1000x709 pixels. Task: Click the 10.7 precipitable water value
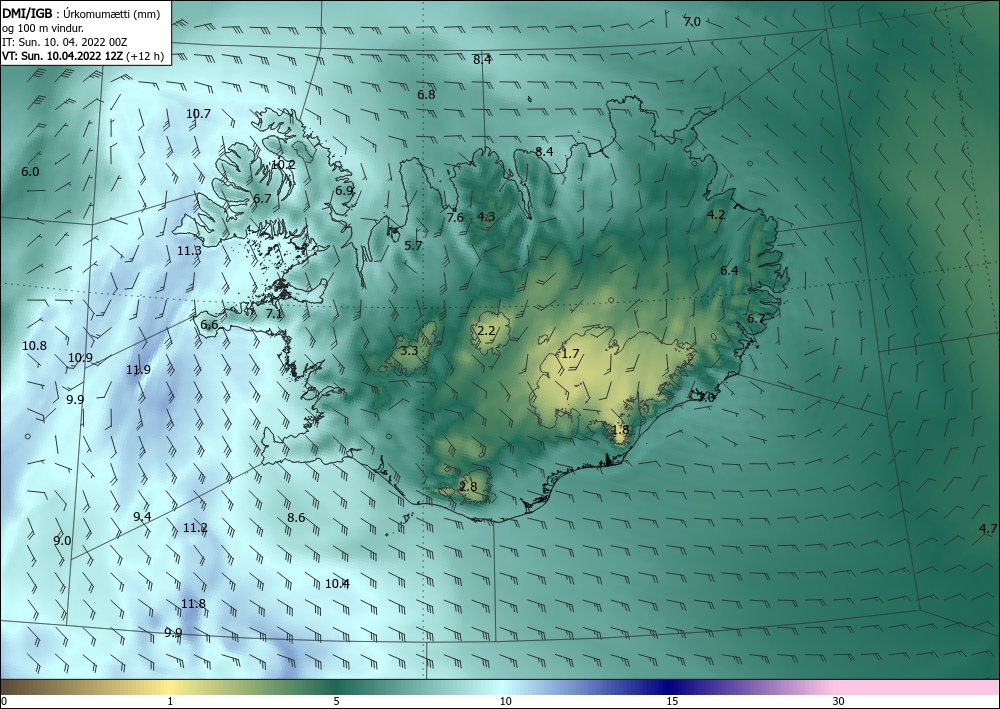coord(198,113)
